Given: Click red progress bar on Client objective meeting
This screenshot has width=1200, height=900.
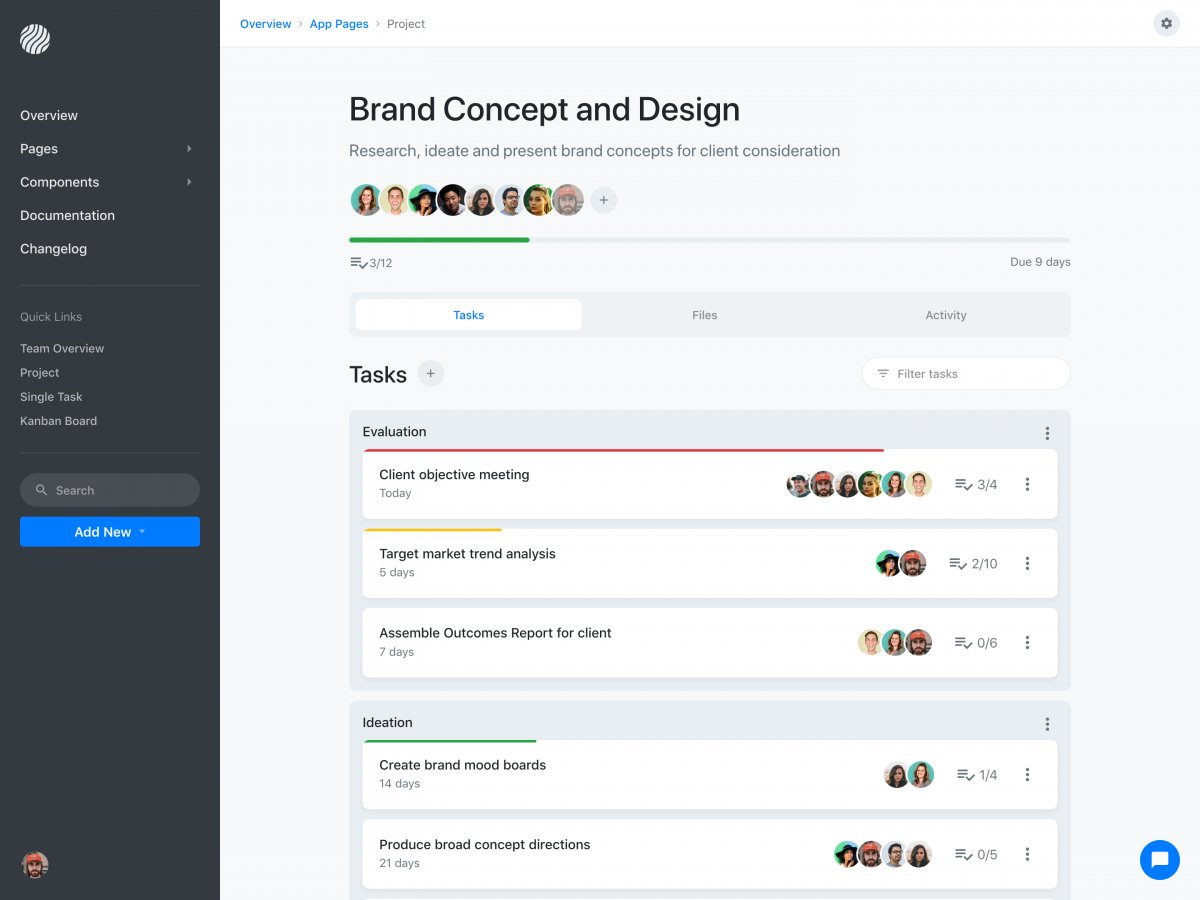Looking at the screenshot, I should pos(623,450).
